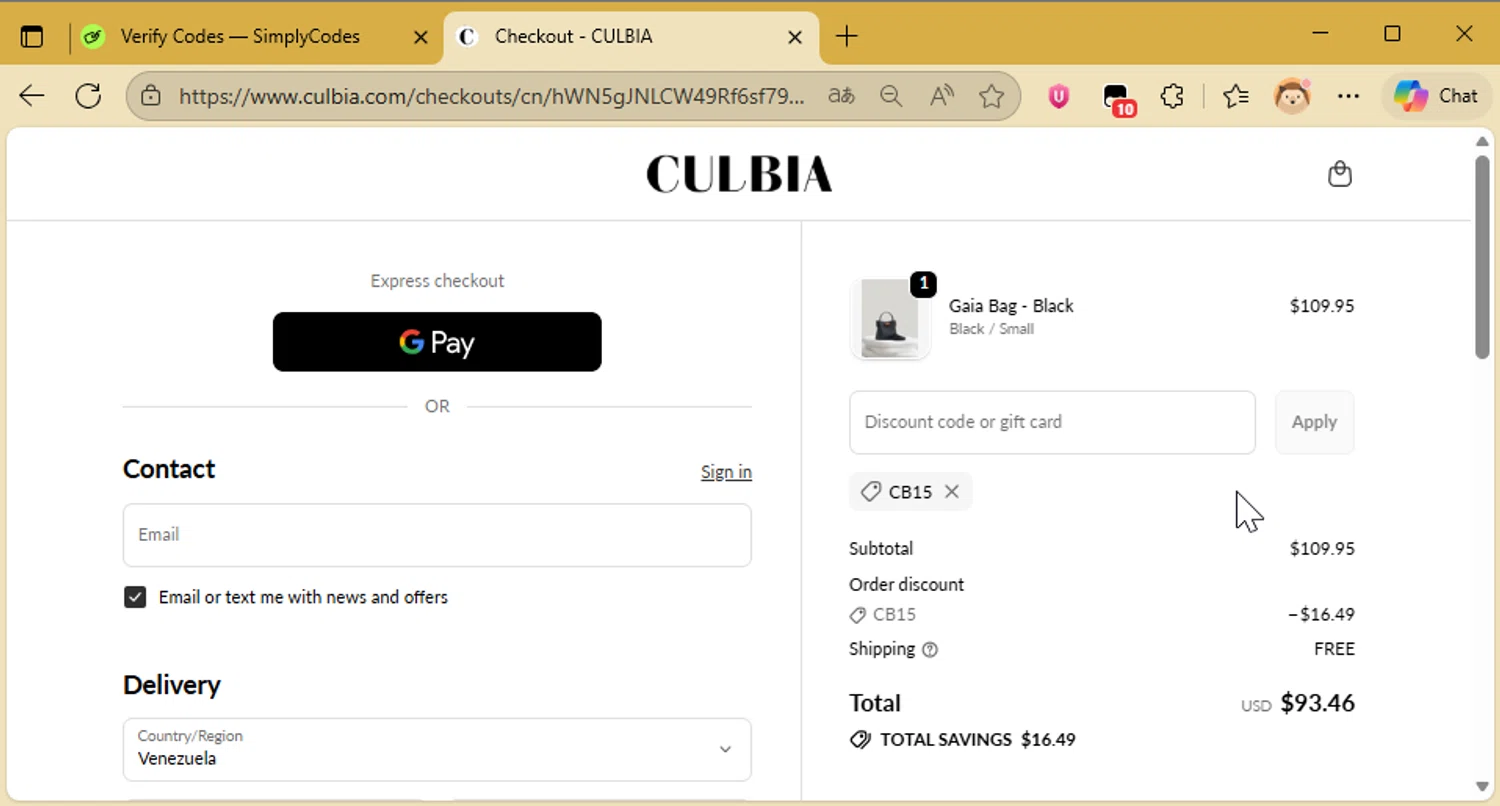The height and width of the screenshot is (806, 1500).
Task: Click the address bar URL
Action: (491, 96)
